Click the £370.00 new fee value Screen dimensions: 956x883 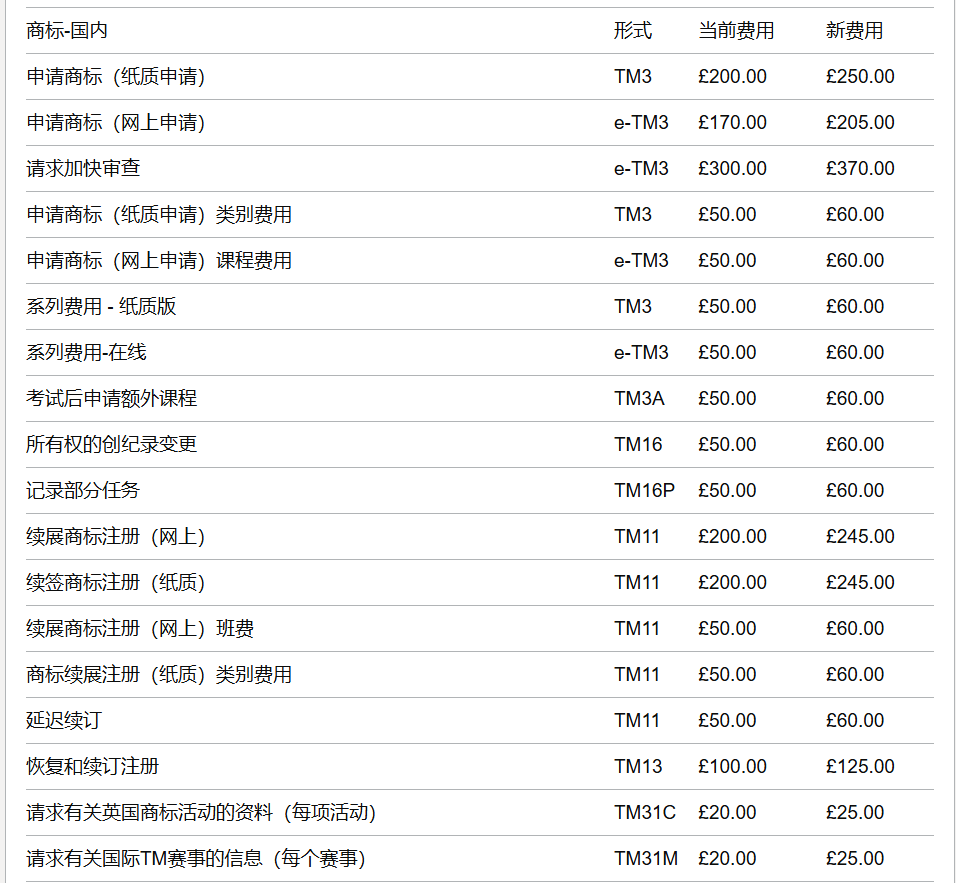click(x=860, y=168)
